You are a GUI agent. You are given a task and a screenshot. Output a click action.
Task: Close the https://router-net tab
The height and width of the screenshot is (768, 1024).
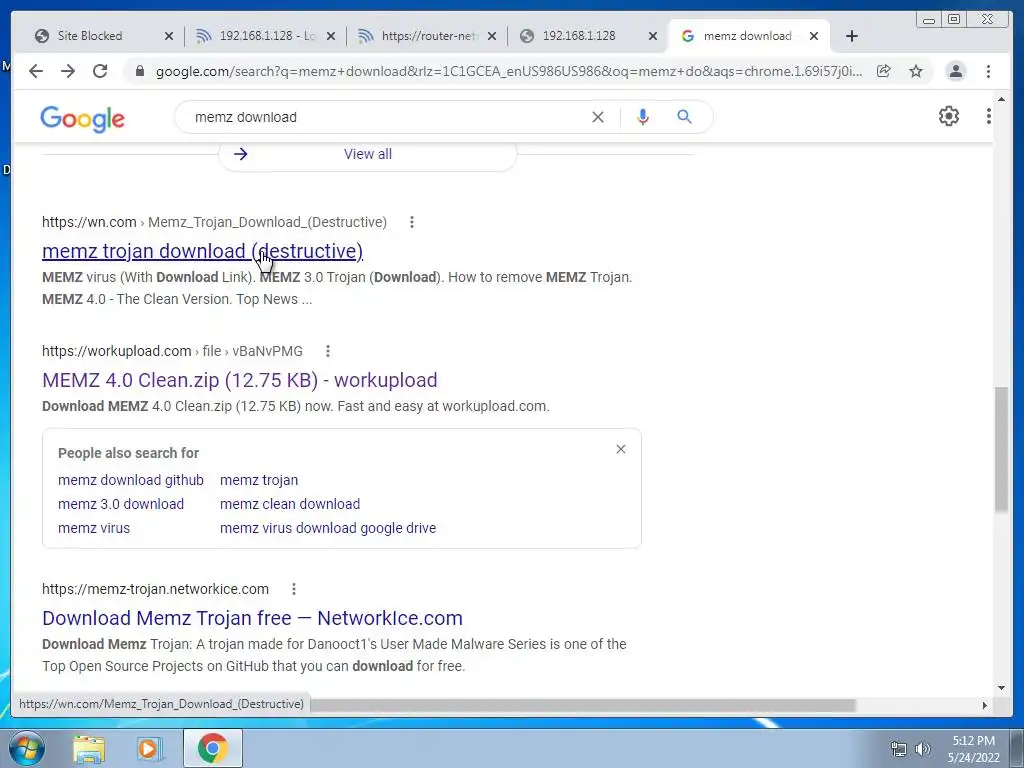tap(492, 36)
